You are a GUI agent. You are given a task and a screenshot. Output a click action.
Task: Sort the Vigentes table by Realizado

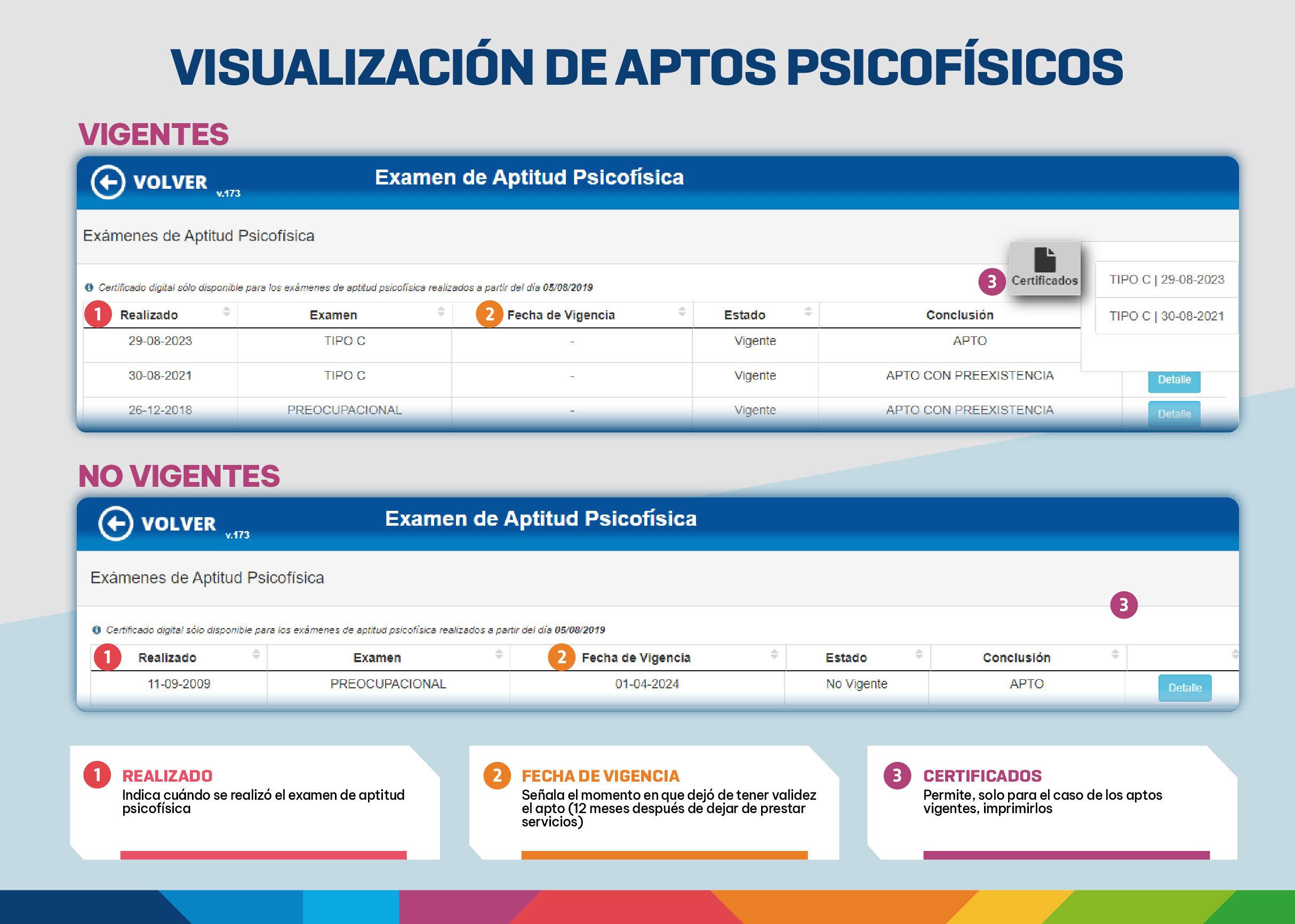tap(227, 312)
